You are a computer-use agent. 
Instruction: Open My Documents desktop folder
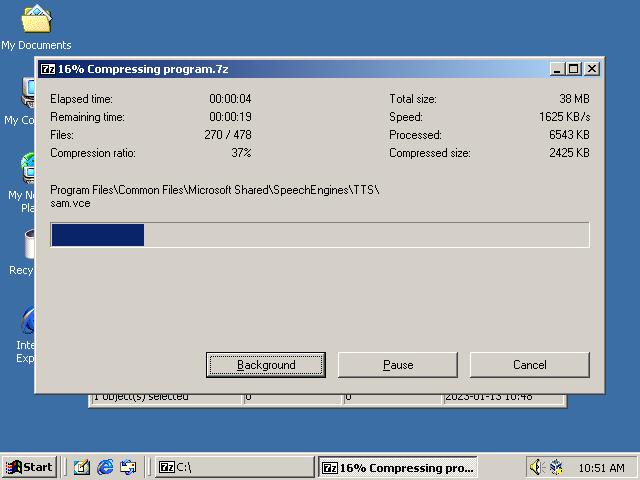pos(36,20)
